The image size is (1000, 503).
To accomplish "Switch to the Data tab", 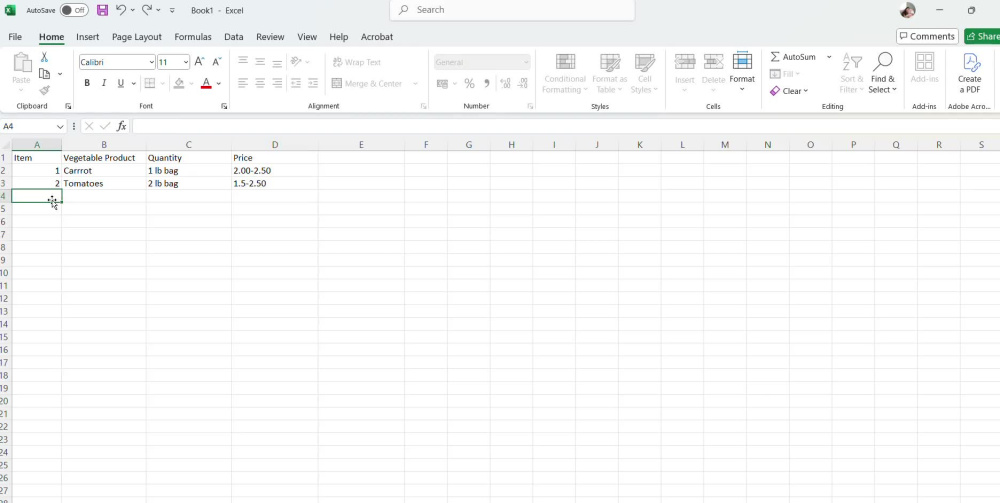I will [233, 37].
